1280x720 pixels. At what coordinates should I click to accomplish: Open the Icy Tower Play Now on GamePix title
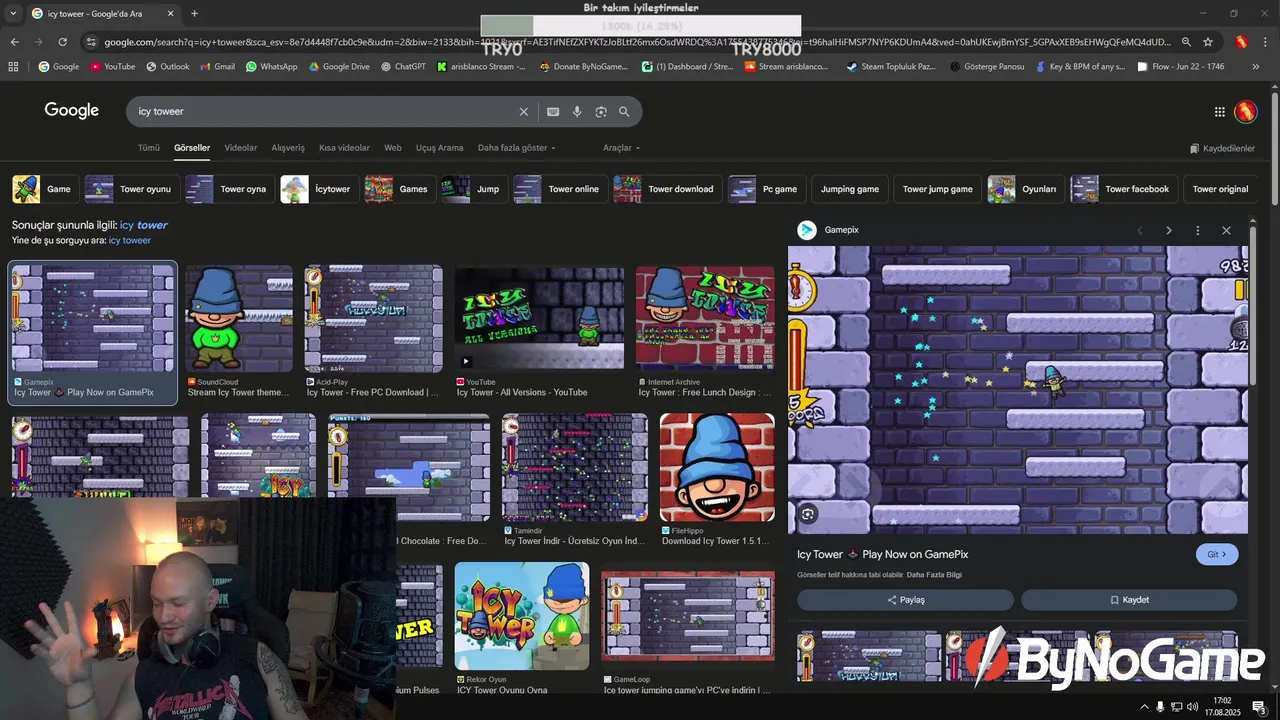pyautogui.click(x=883, y=554)
